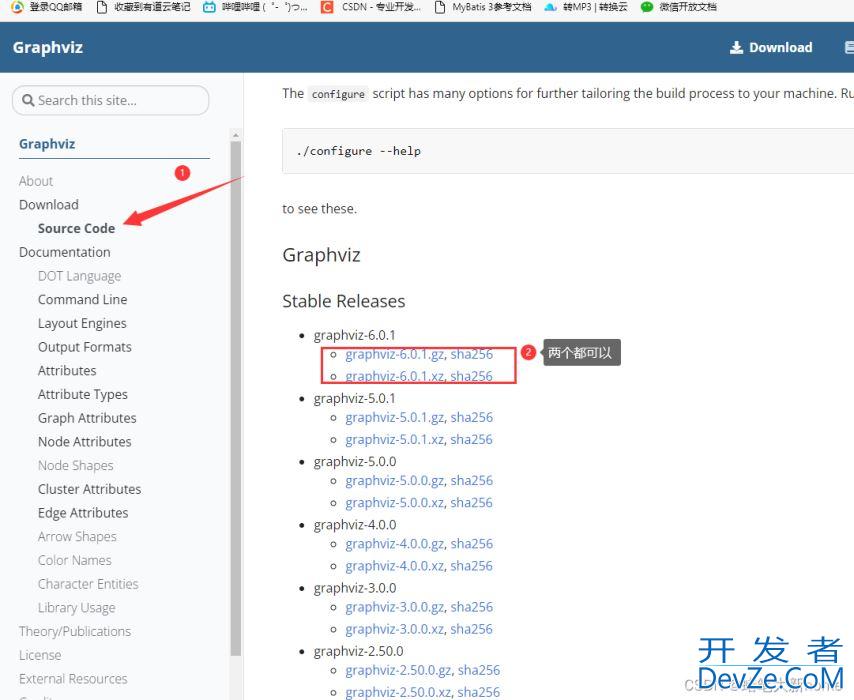The image size is (854, 700).
Task: Open External Resources sidebar link
Action: tap(74, 679)
